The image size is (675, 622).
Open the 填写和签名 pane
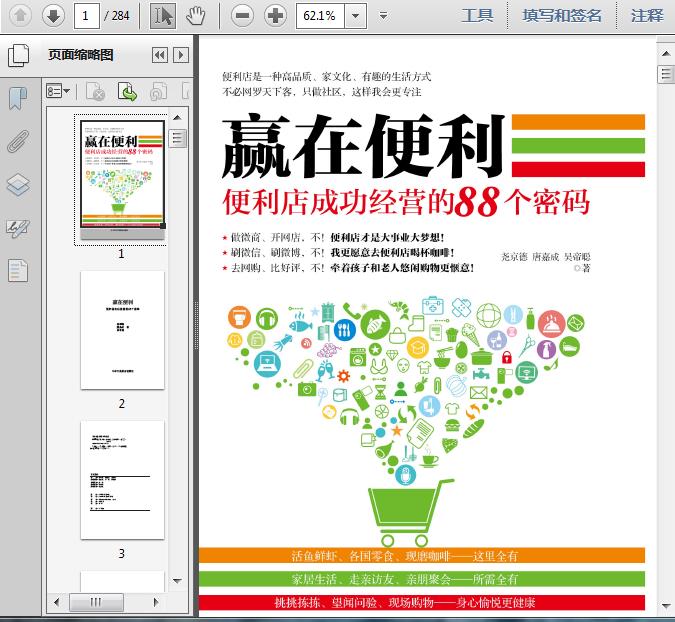coord(562,15)
